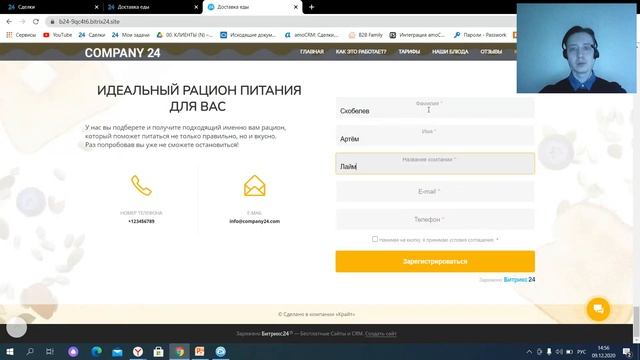This screenshot has width=640, height=360.
Task: Click the browser forward arrow
Action: 22,22
